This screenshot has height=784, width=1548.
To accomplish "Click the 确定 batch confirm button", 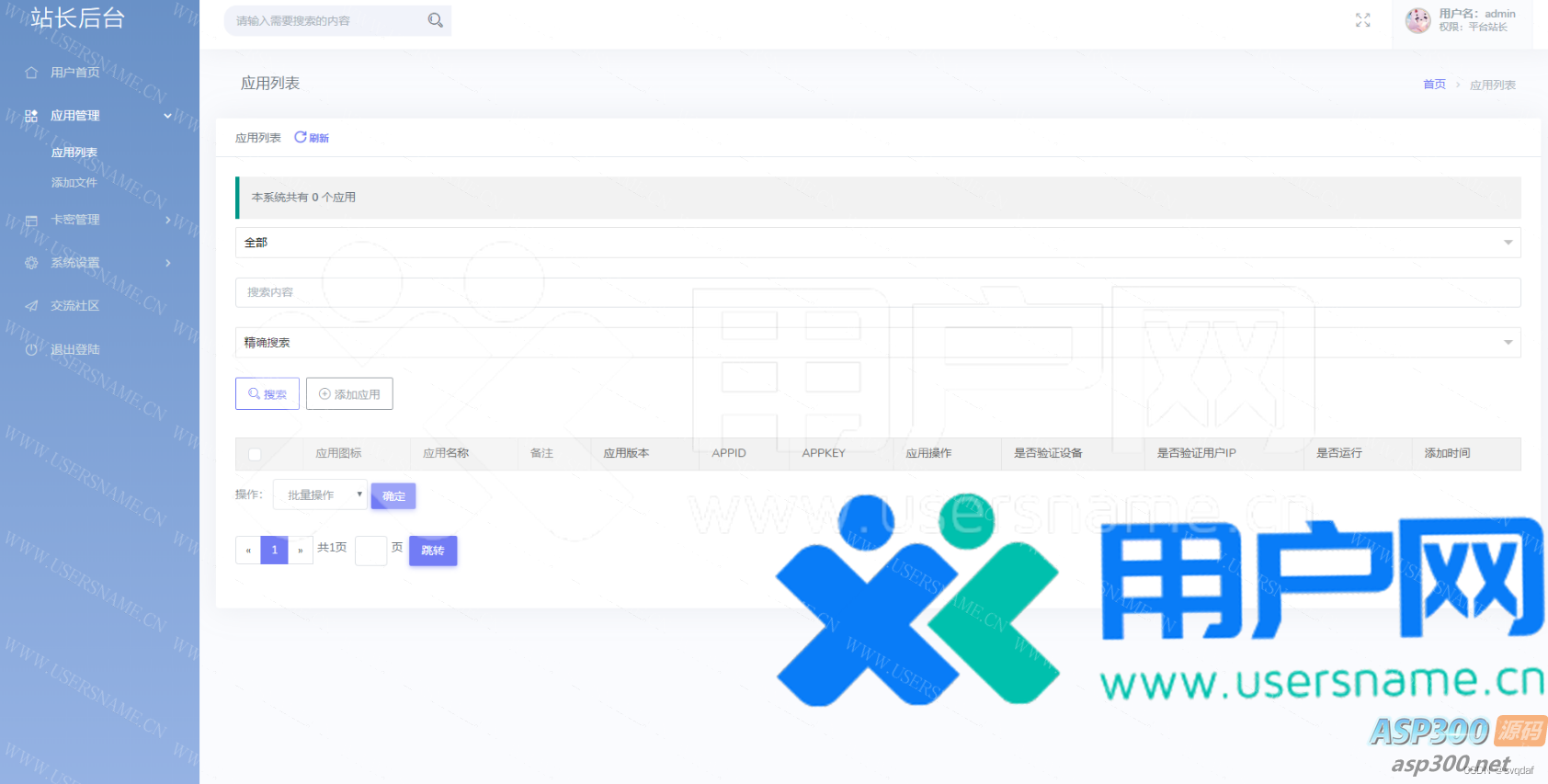I will 393,496.
